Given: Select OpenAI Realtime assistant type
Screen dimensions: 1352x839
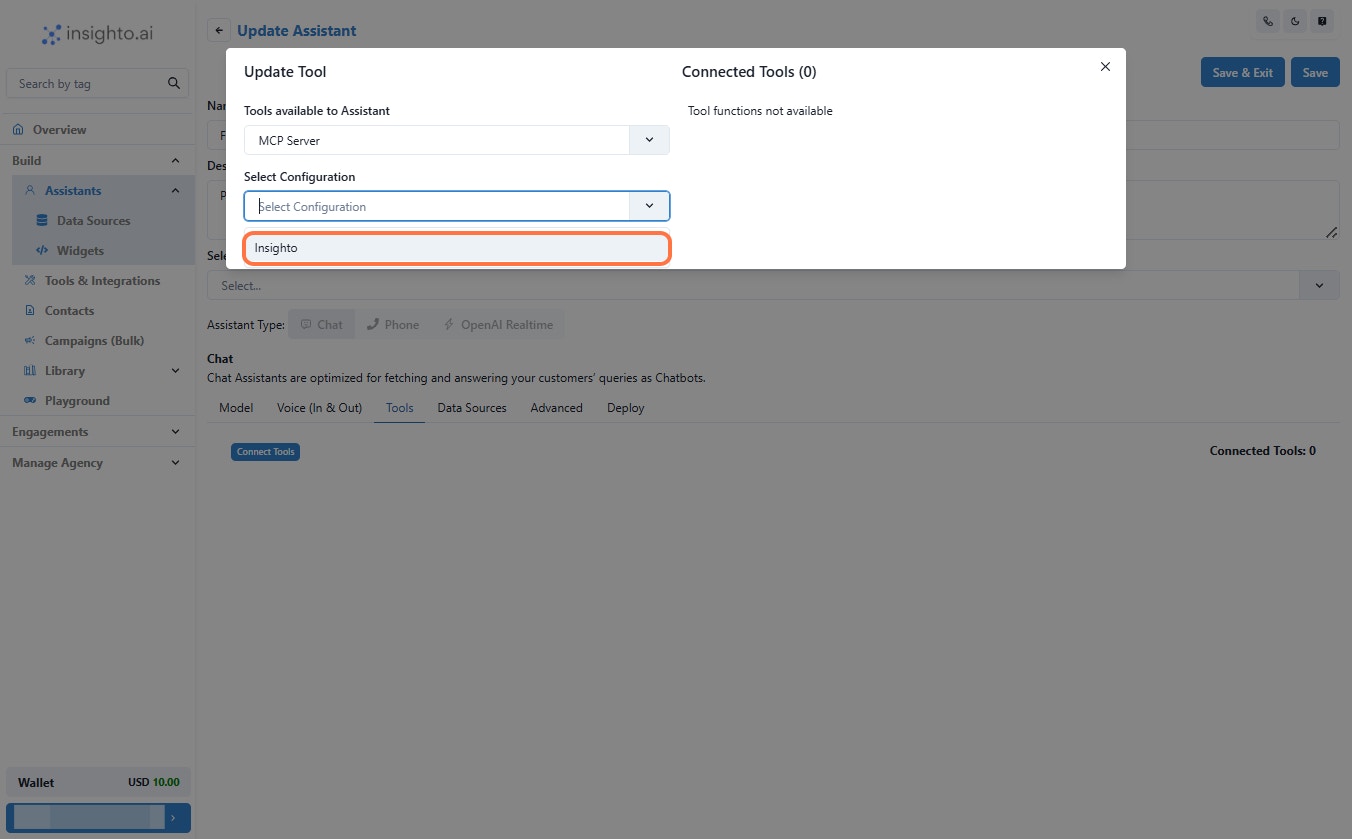Looking at the screenshot, I should pyautogui.click(x=498, y=325).
